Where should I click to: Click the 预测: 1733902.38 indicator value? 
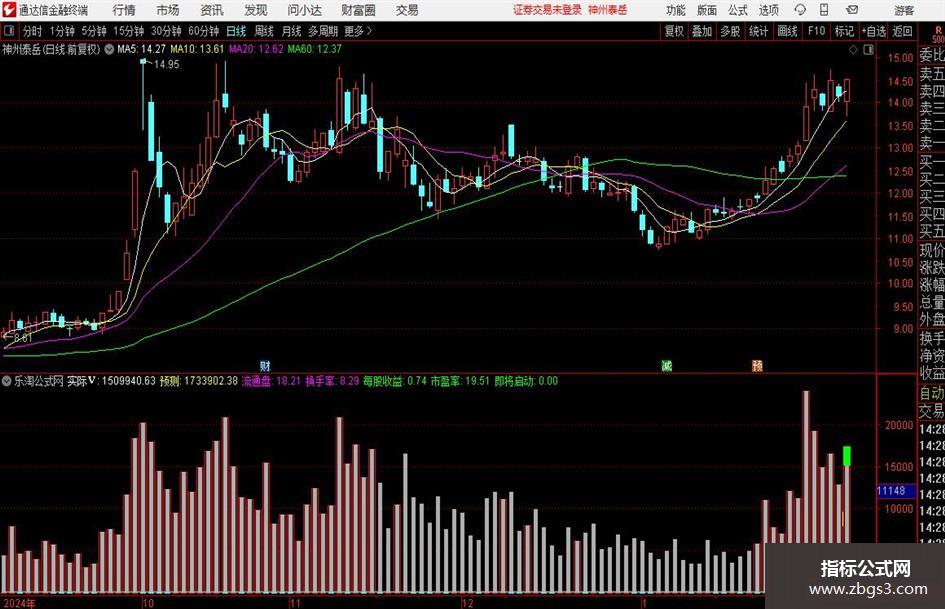pos(199,381)
